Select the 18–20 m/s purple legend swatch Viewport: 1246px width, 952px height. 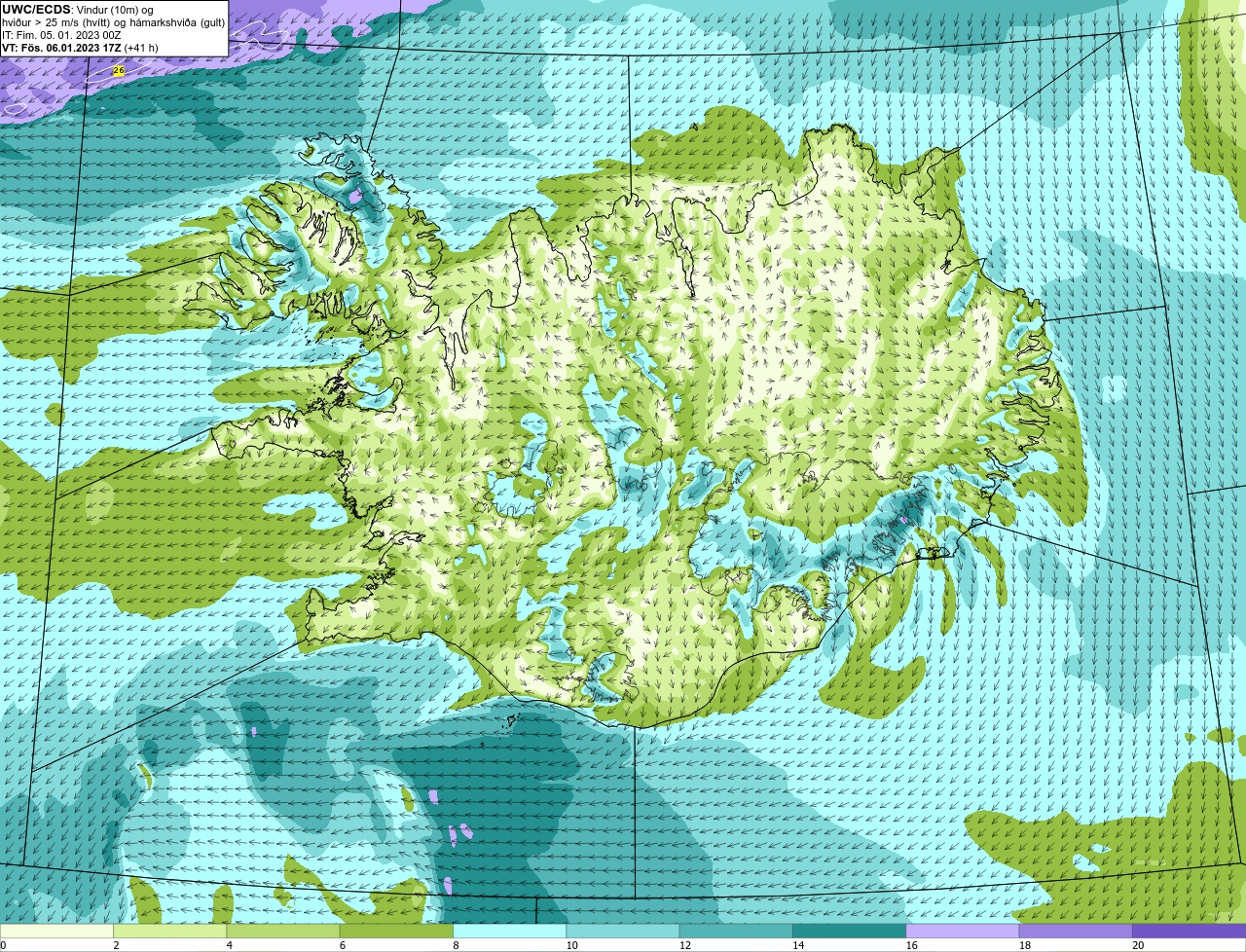point(1076,931)
